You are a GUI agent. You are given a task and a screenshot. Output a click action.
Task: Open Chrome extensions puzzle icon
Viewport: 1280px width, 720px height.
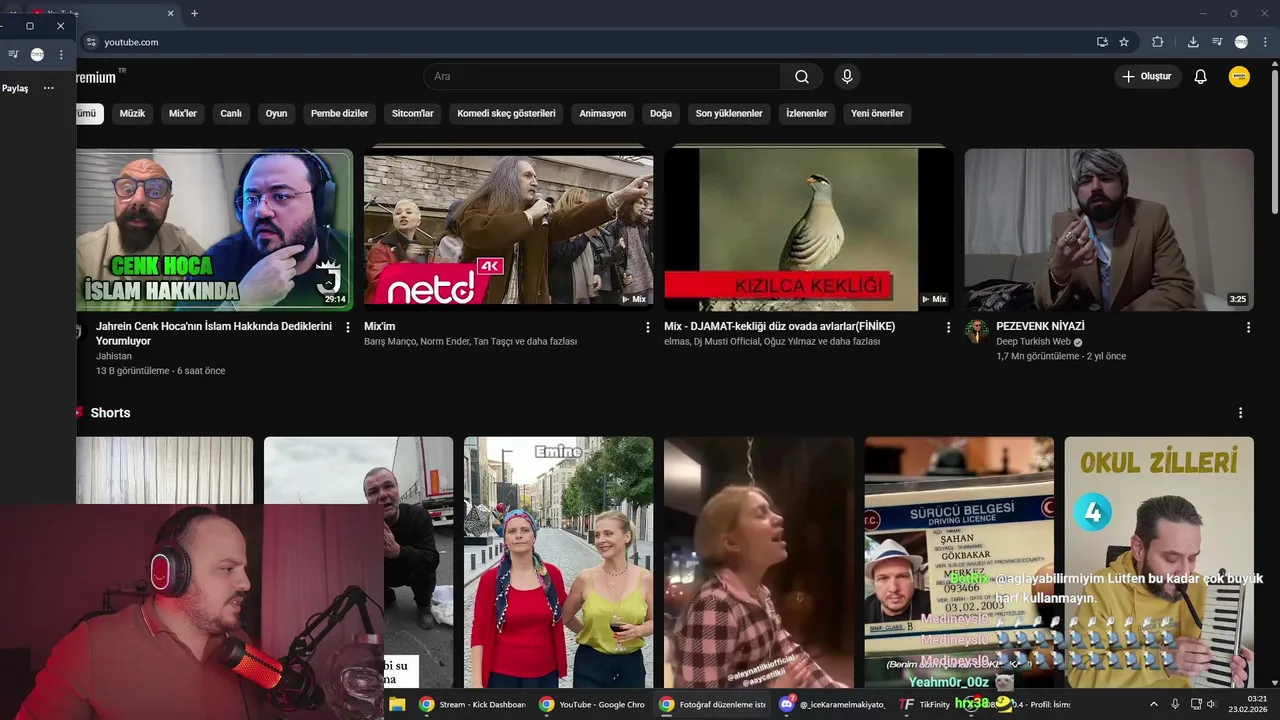click(1158, 42)
